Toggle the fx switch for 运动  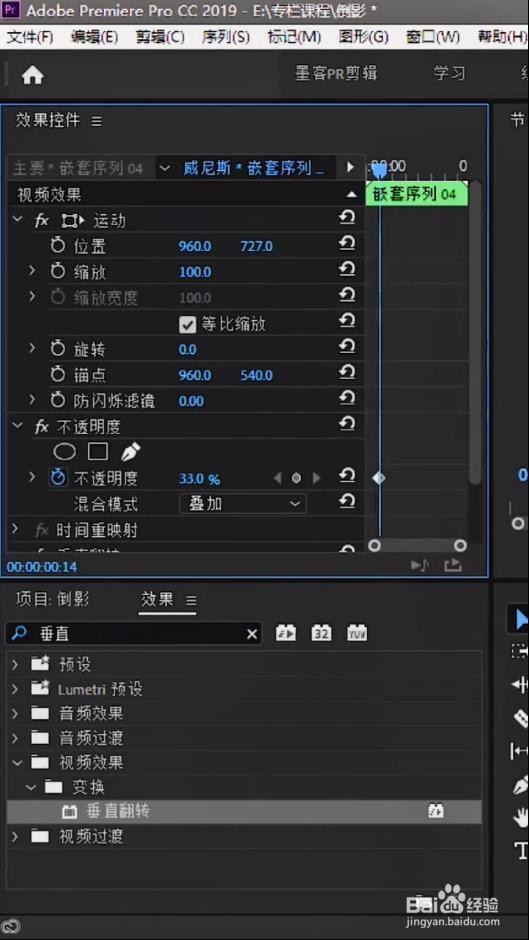point(42,221)
